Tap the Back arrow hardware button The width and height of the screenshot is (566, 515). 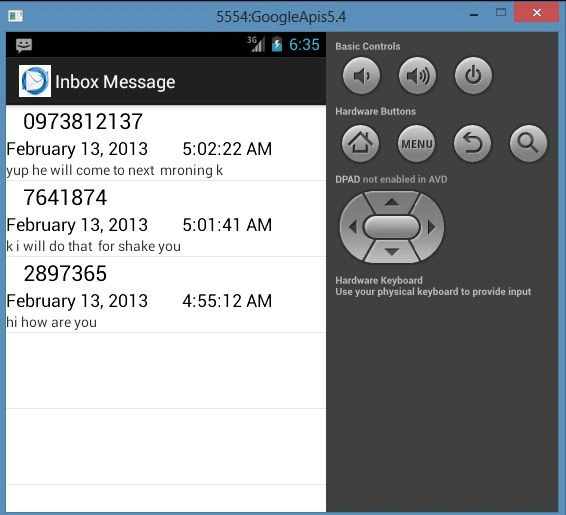pyautogui.click(x=473, y=144)
